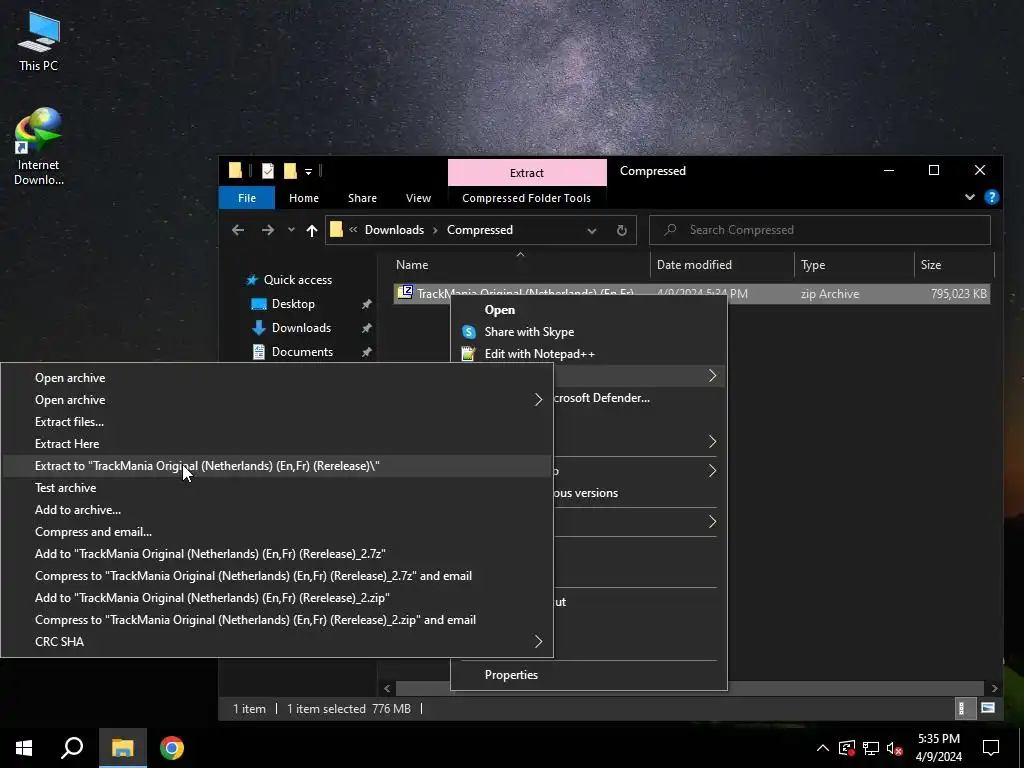Open Documents in the navigation pane
Image resolution: width=1024 pixels, height=768 pixels.
pyautogui.click(x=302, y=352)
